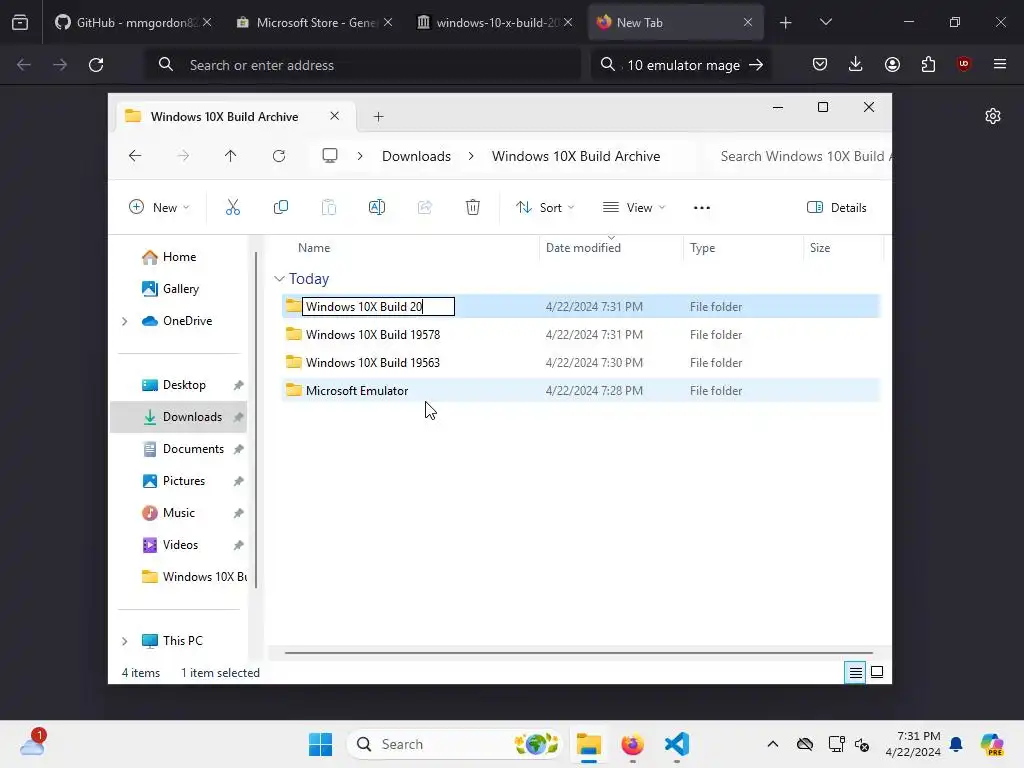
Task: Open Firefox downloads panel
Action: point(856,64)
